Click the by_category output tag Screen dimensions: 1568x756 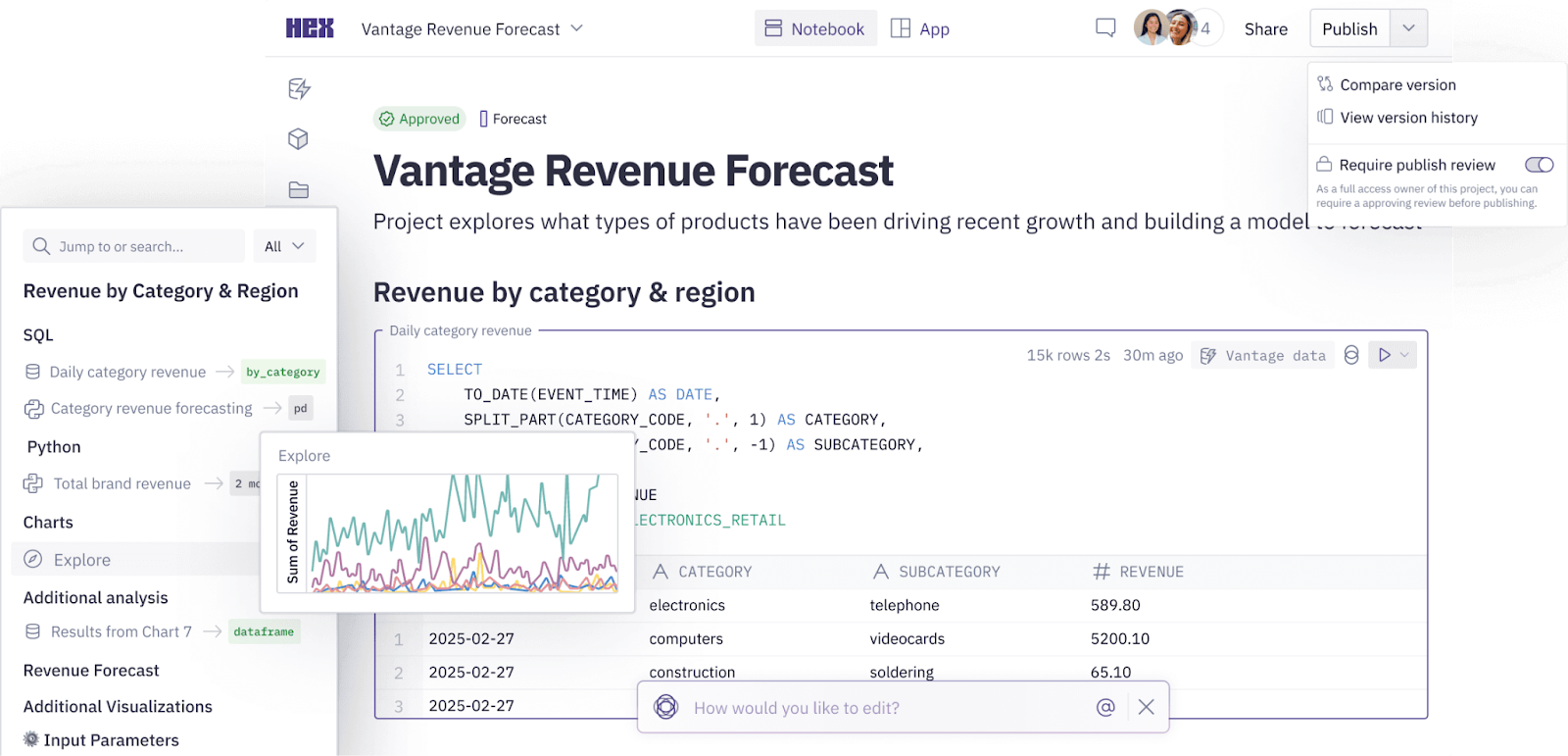[283, 372]
